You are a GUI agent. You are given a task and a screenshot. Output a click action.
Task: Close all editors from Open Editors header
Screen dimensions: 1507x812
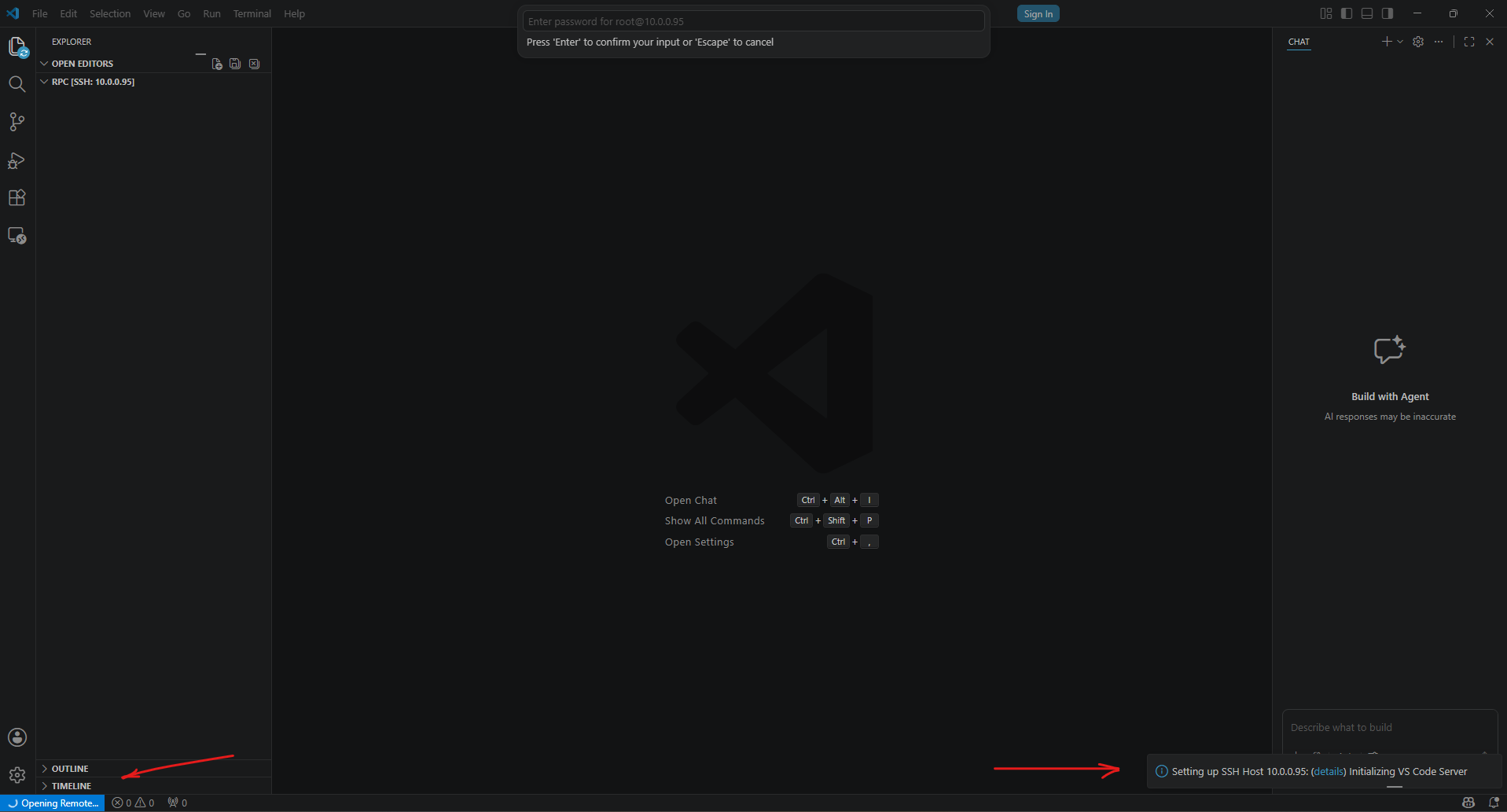[x=254, y=64]
